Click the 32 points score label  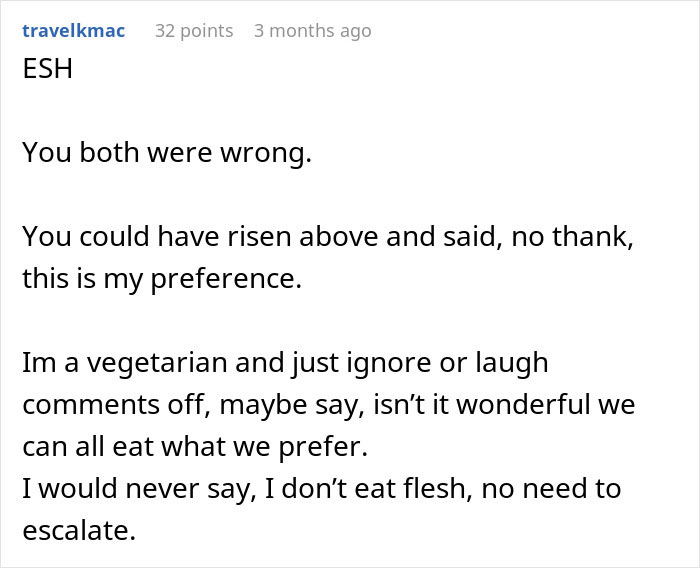coord(194,30)
